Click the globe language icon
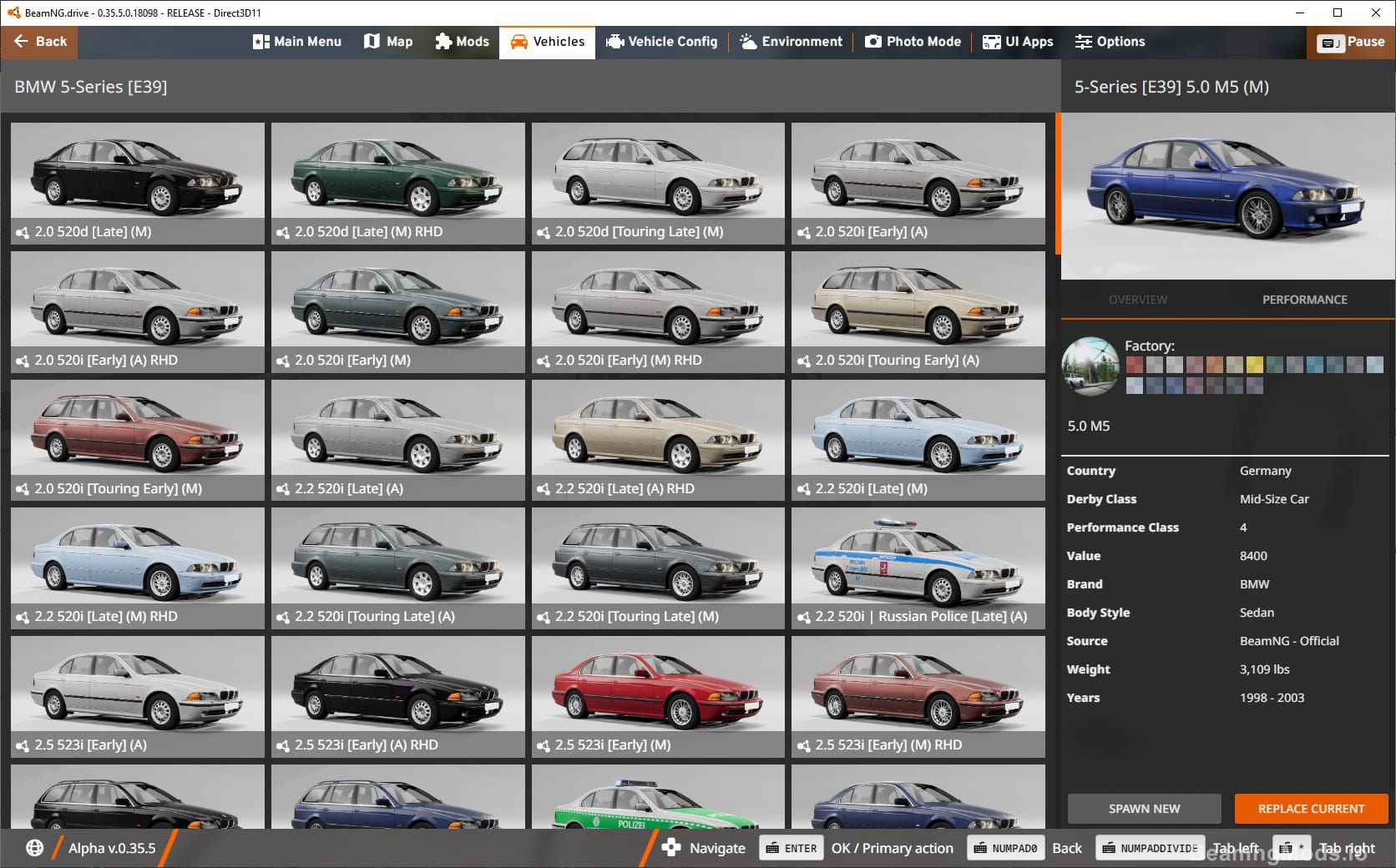The height and width of the screenshot is (868, 1396). (x=34, y=848)
